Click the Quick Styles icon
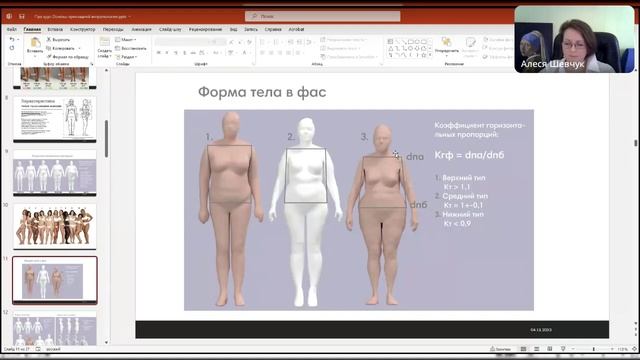The image size is (640, 360). 470,42
